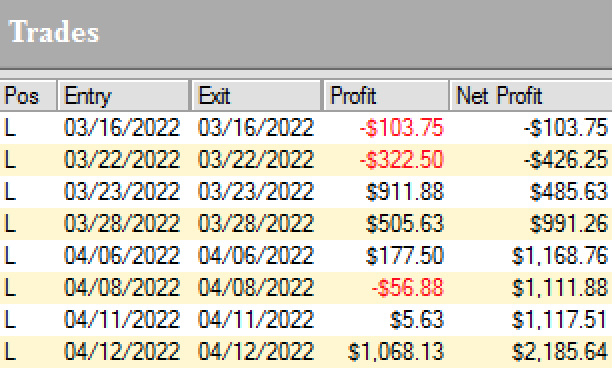Select entry date 04/12/2022
This screenshot has height=368, width=612.
click(122, 352)
